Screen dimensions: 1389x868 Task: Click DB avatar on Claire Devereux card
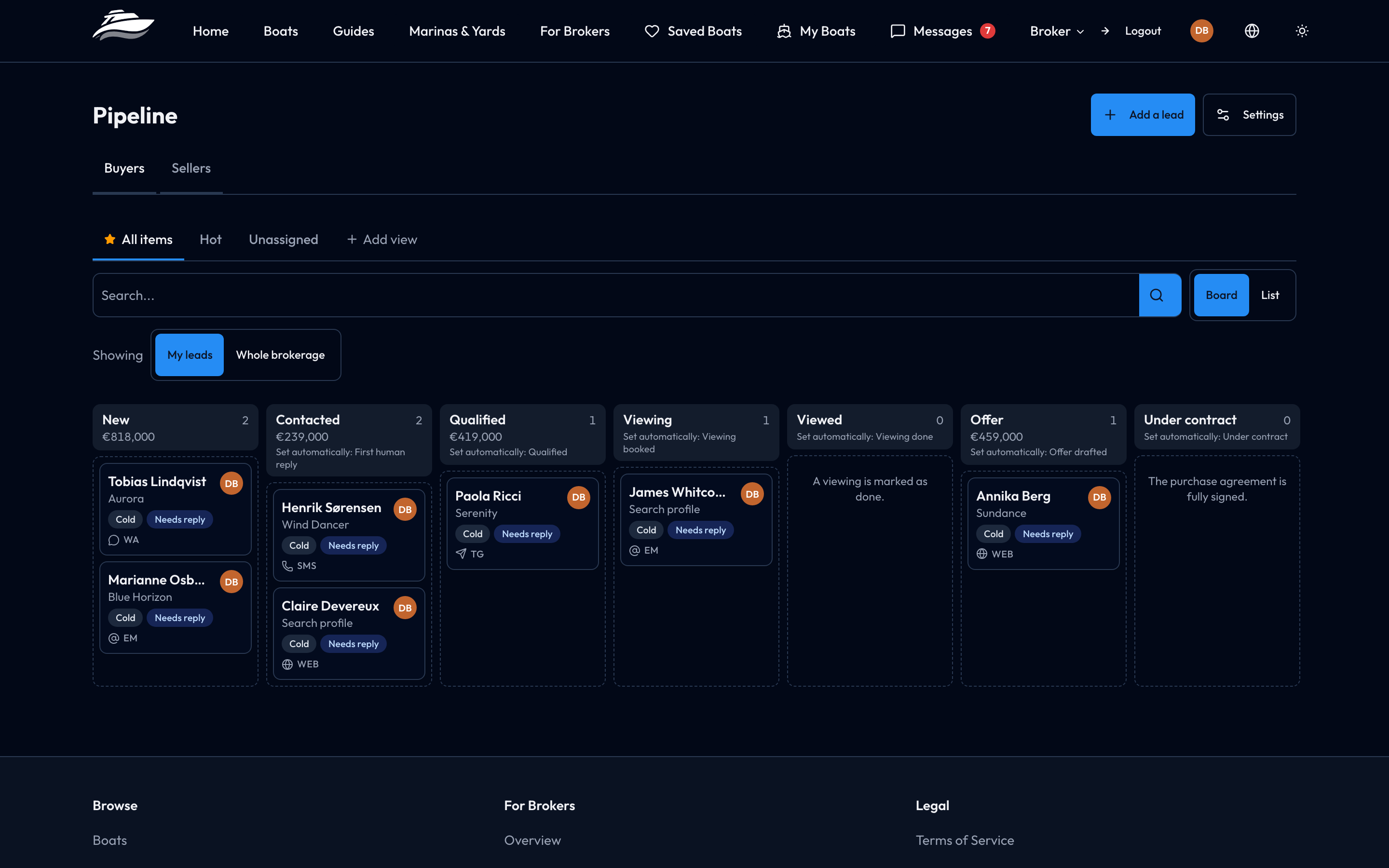(x=405, y=608)
